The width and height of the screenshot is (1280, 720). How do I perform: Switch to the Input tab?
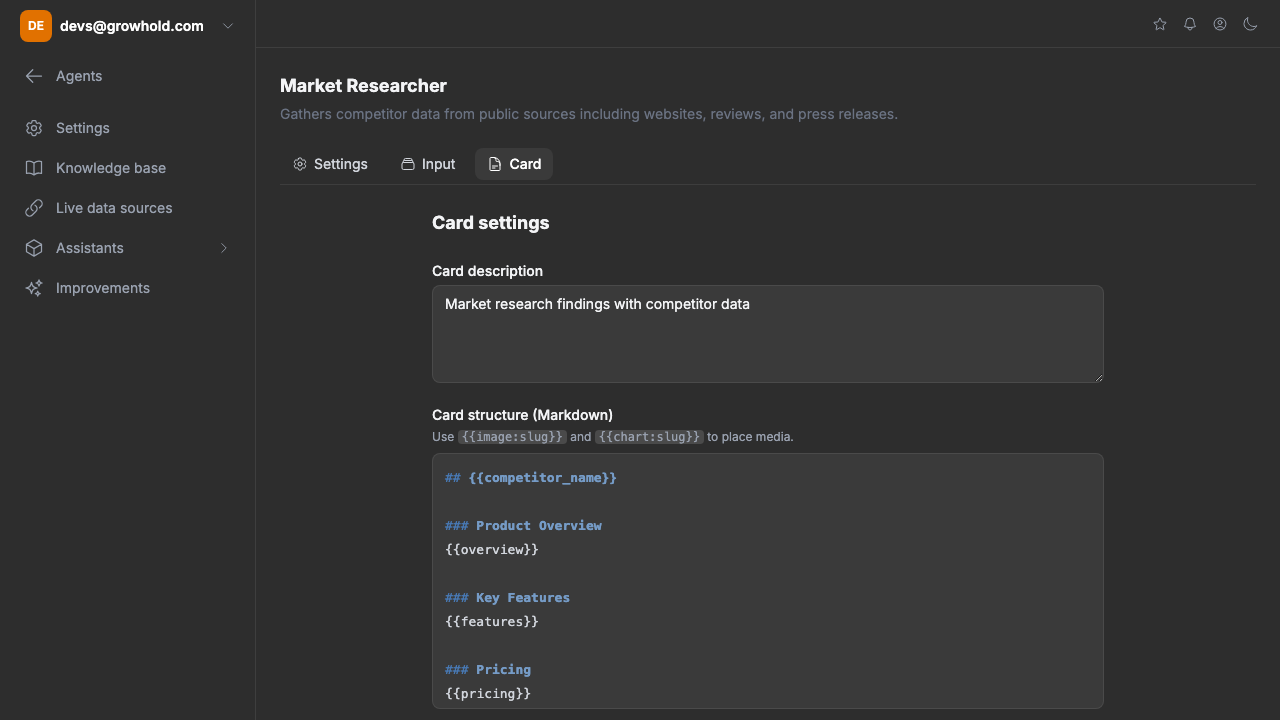pyautogui.click(x=428, y=164)
